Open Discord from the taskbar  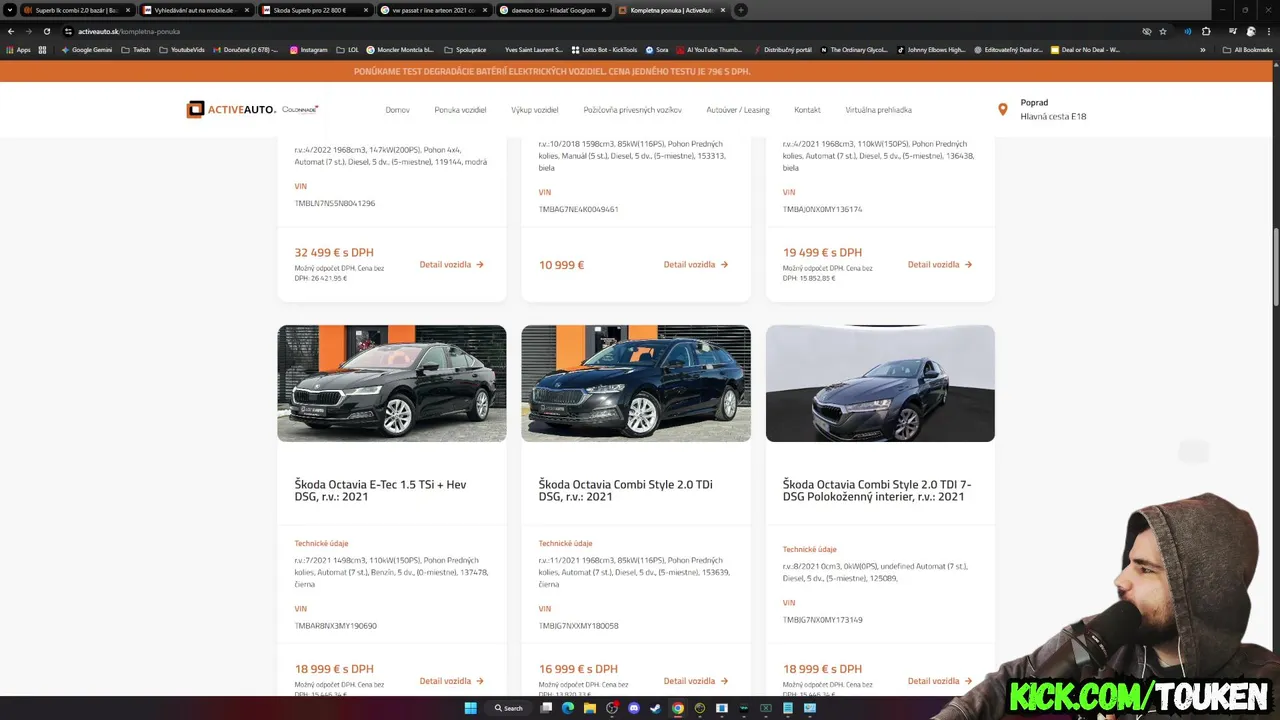[x=634, y=708]
